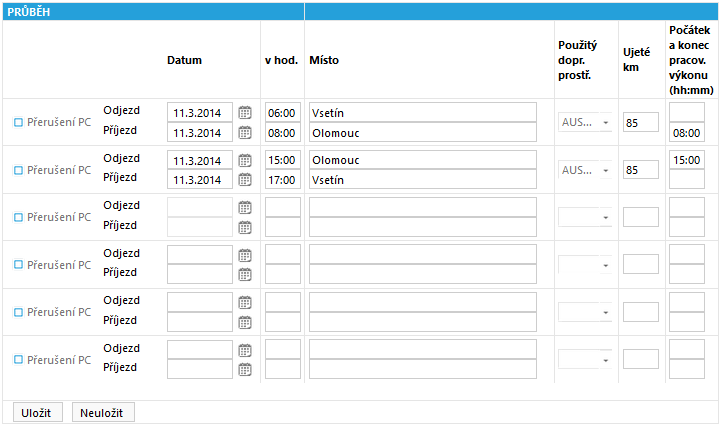
Task: Click the Datum column header
Action: pyautogui.click(x=184, y=60)
